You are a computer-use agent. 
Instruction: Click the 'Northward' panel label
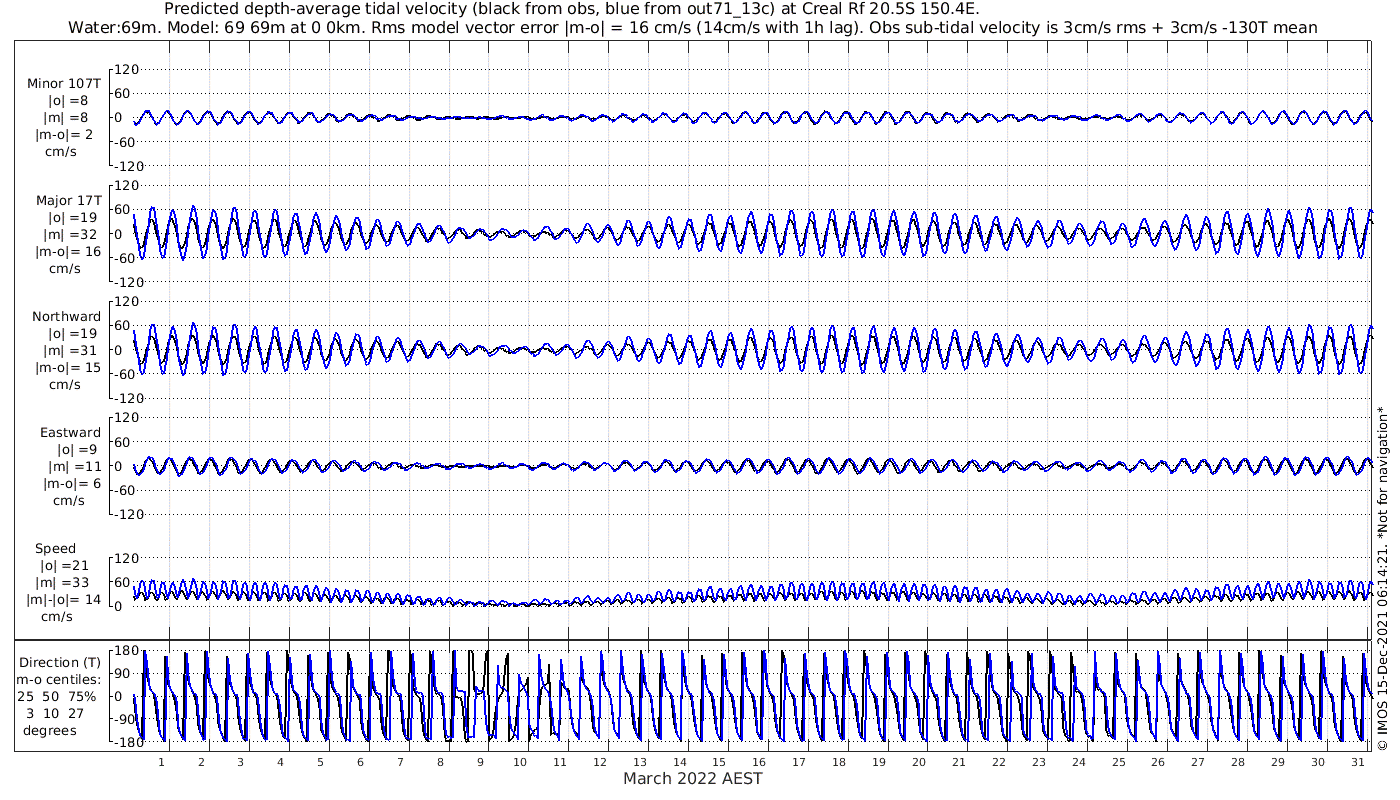coord(67,316)
